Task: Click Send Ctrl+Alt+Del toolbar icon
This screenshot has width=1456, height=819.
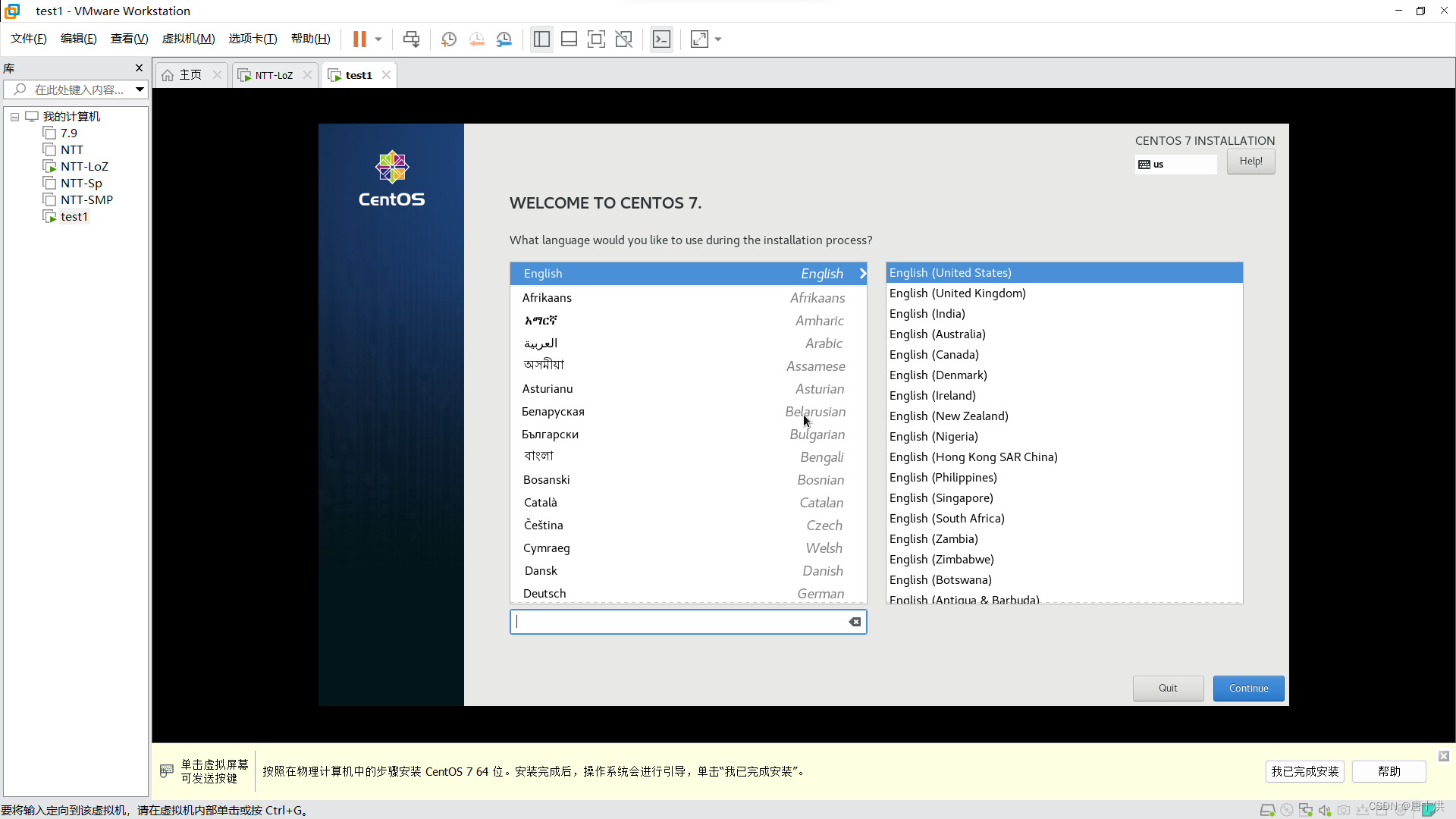Action: (x=411, y=39)
